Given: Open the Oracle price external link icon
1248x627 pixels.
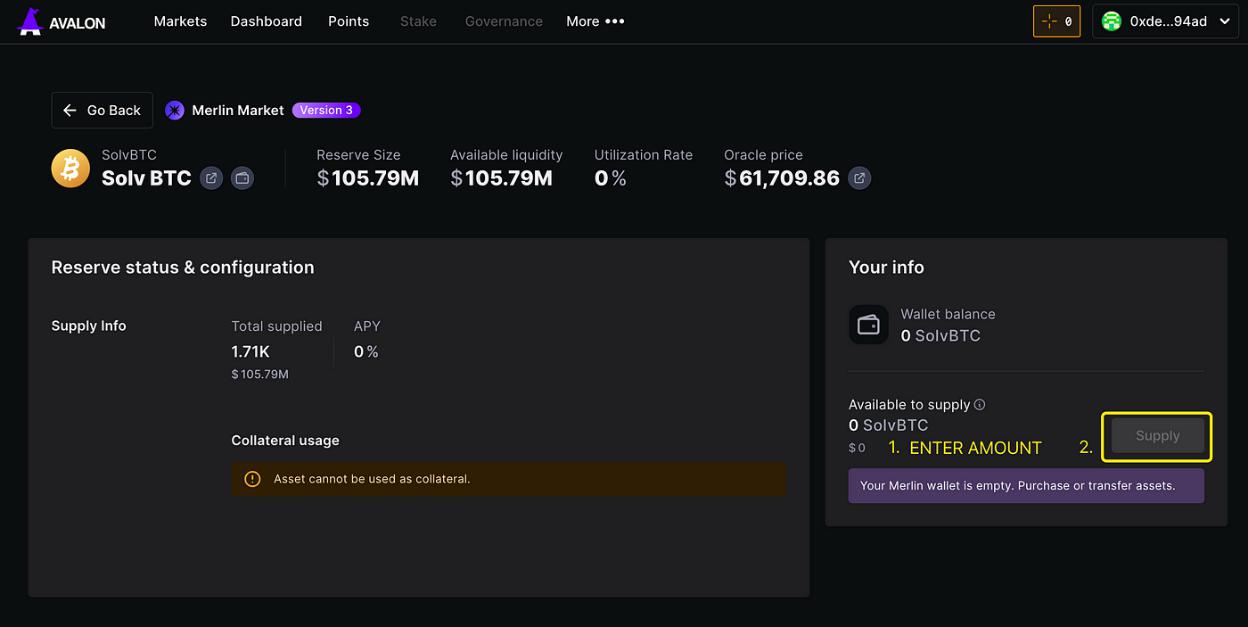Looking at the screenshot, I should [x=859, y=178].
